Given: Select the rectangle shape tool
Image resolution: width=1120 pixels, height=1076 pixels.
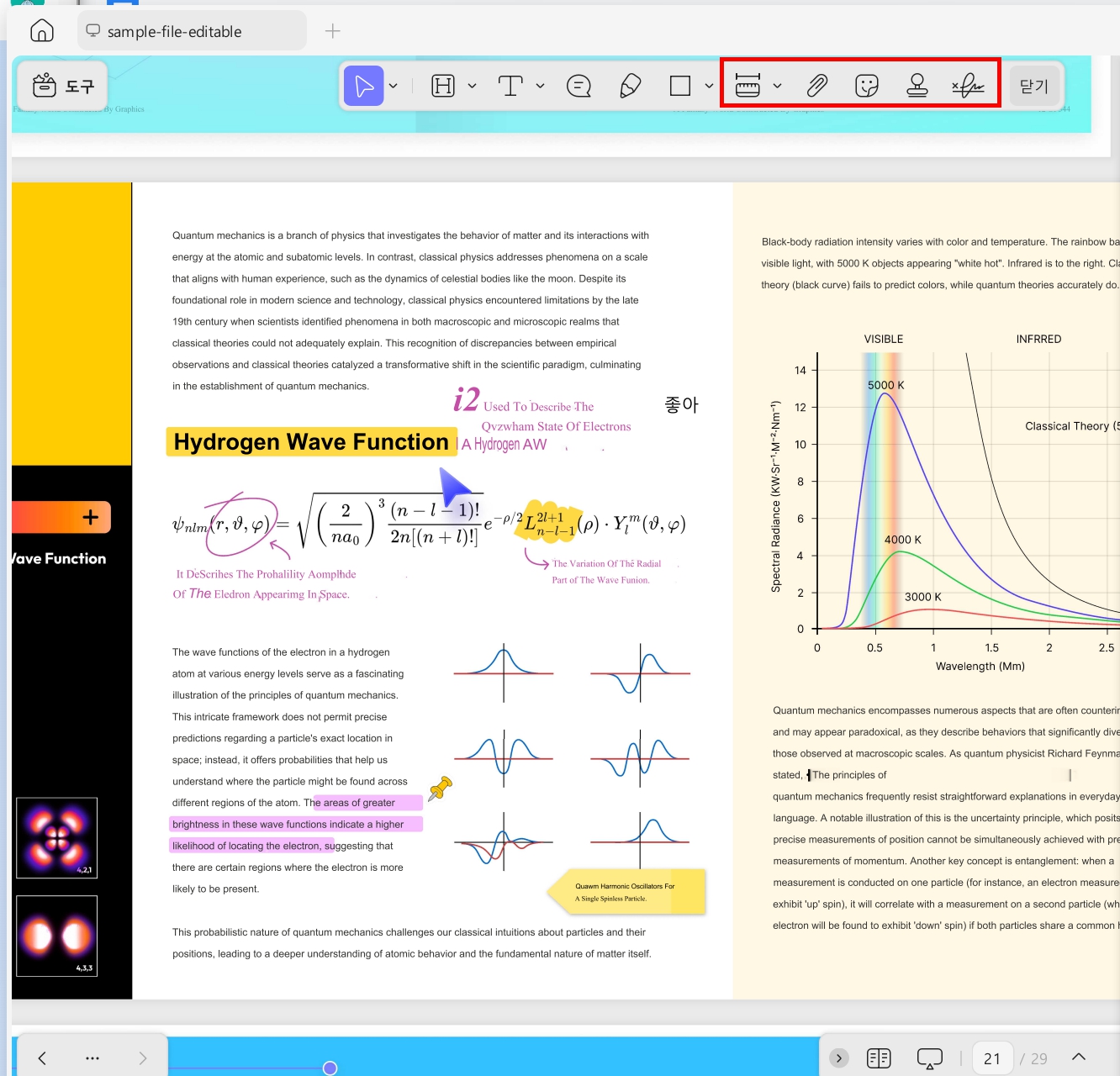Looking at the screenshot, I should click(x=680, y=86).
